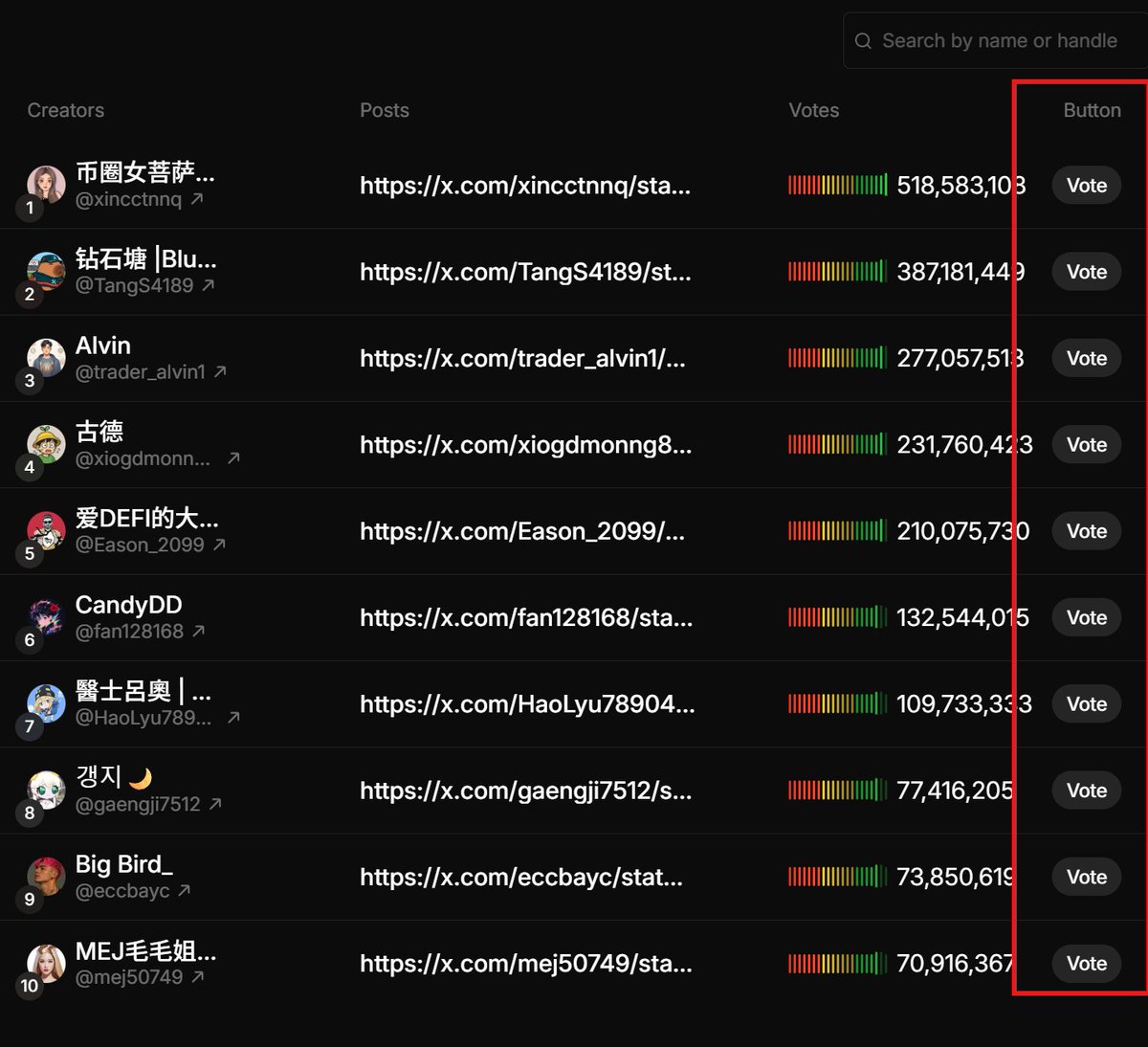Open external link arrow beside @mej50749
1148x1047 pixels.
[198, 976]
